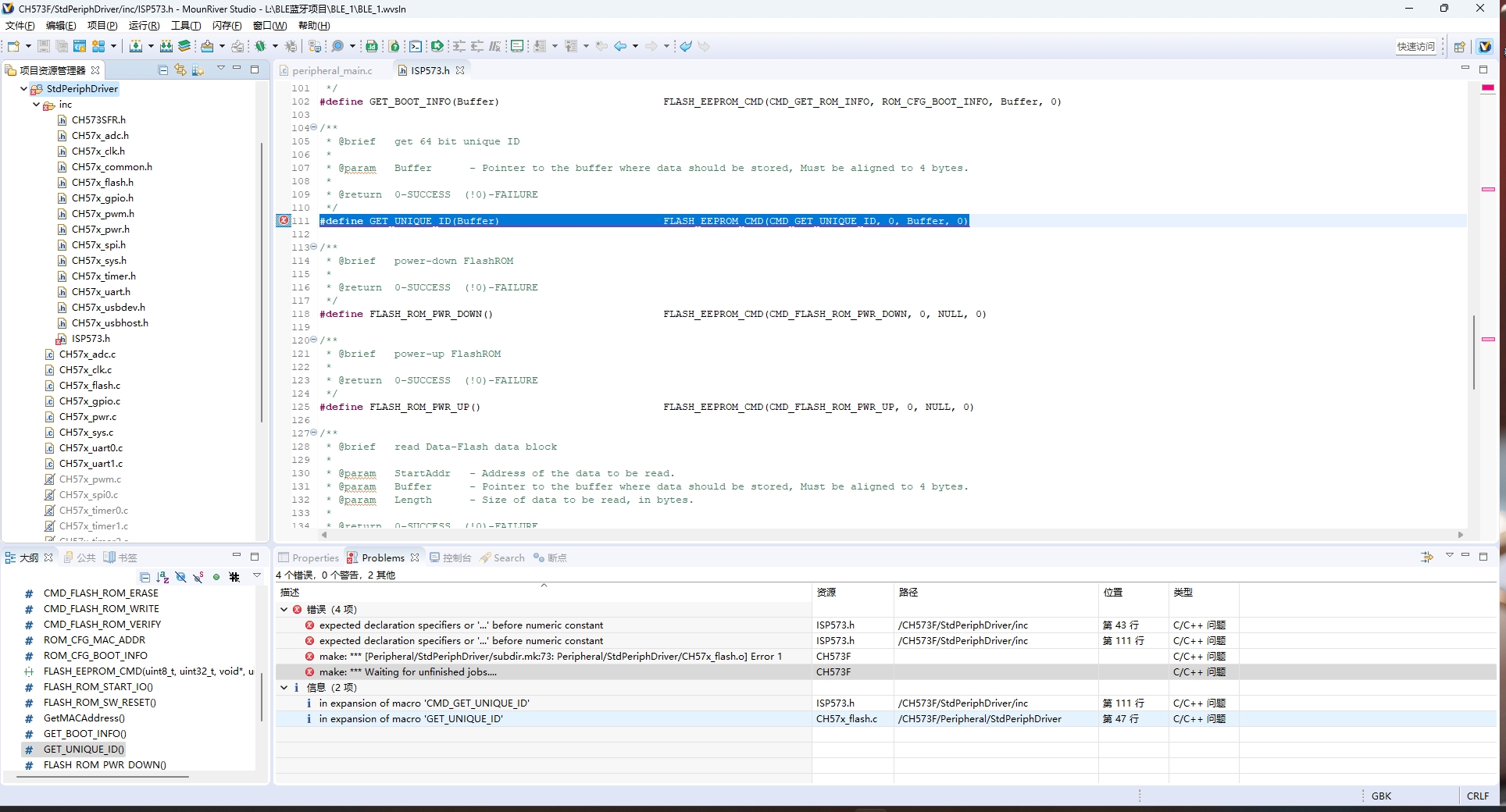Viewport: 1506px width, 812px height.
Task: Close the ISP573.h editor tab
Action: tap(460, 70)
